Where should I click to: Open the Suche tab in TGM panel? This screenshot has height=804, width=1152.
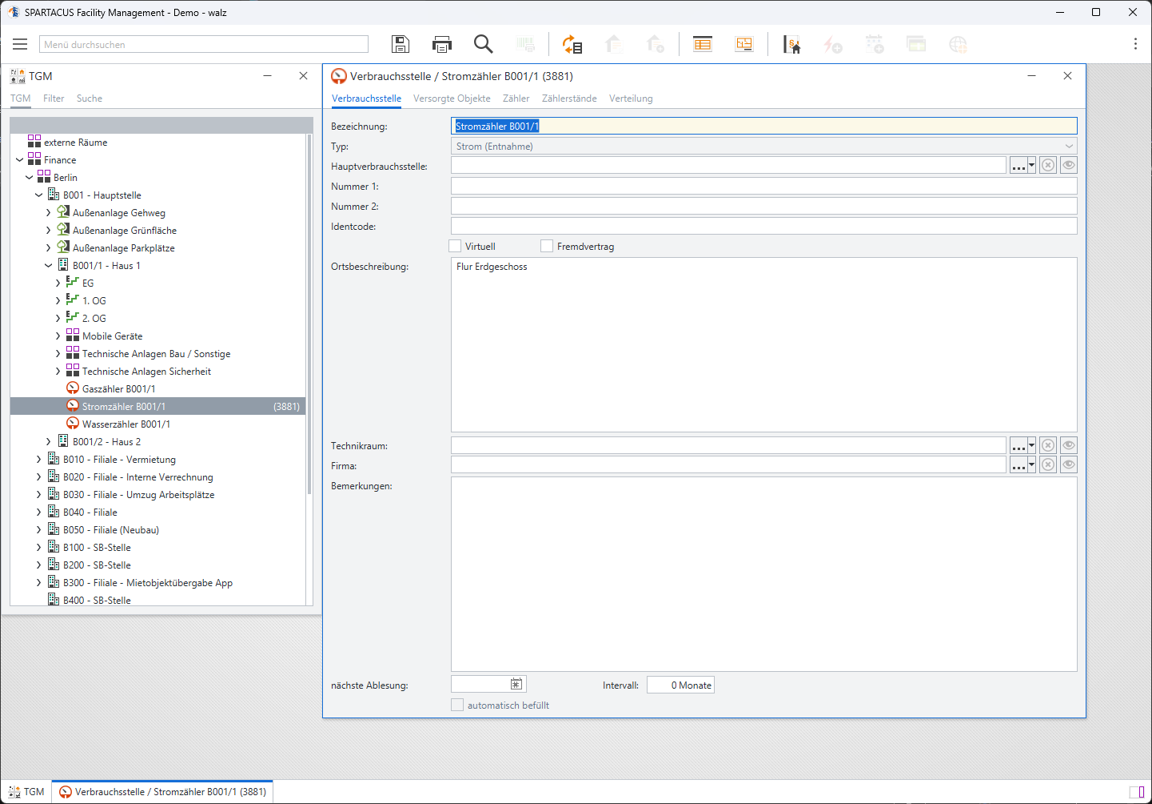(x=89, y=98)
